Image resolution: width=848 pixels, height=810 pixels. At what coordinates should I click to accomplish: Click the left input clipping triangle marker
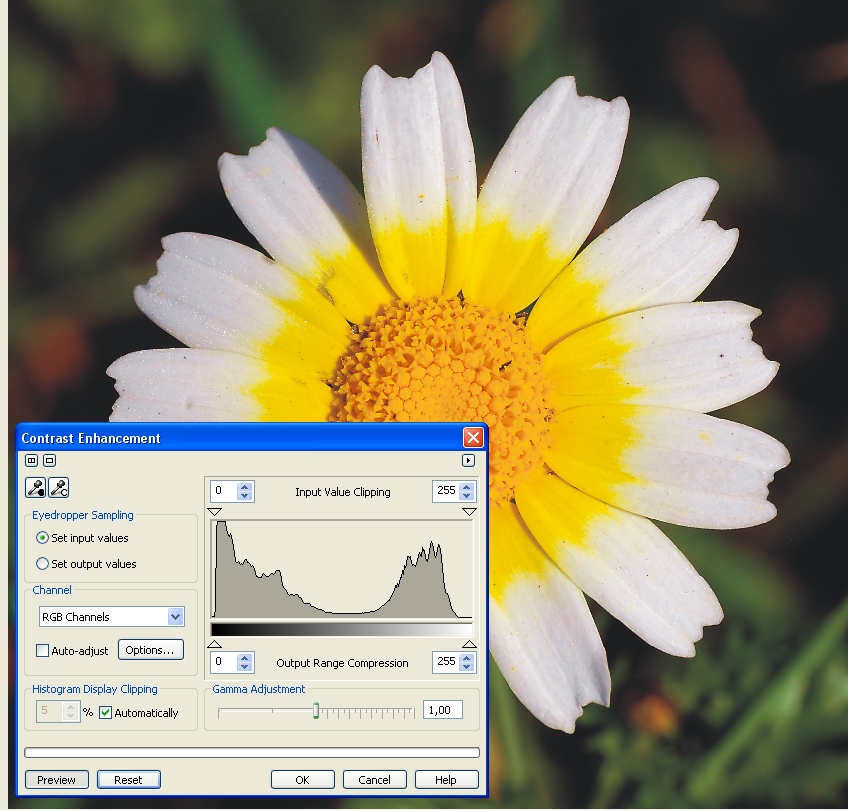coord(213,511)
